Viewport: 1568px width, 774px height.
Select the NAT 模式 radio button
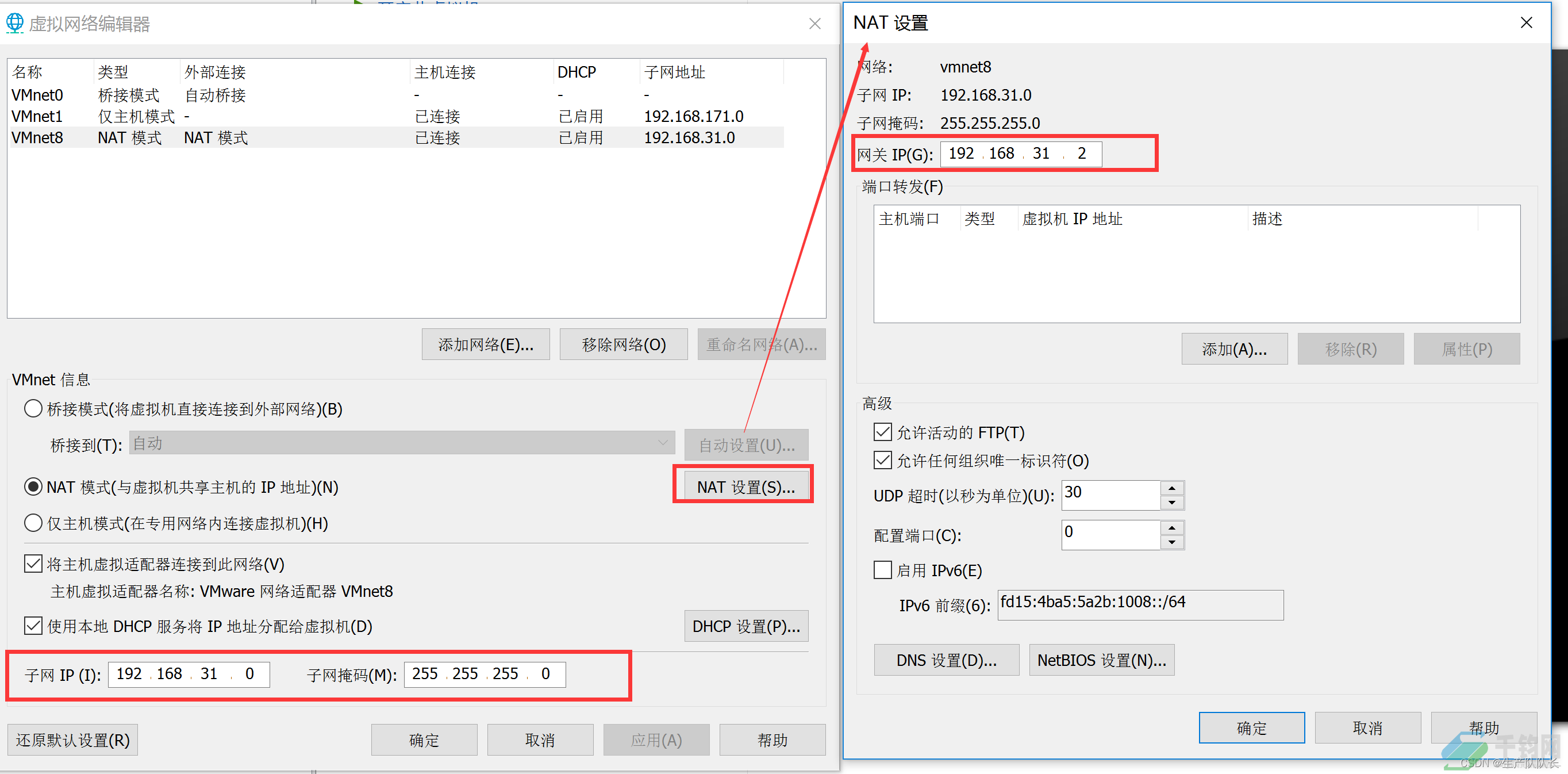pyautogui.click(x=33, y=487)
